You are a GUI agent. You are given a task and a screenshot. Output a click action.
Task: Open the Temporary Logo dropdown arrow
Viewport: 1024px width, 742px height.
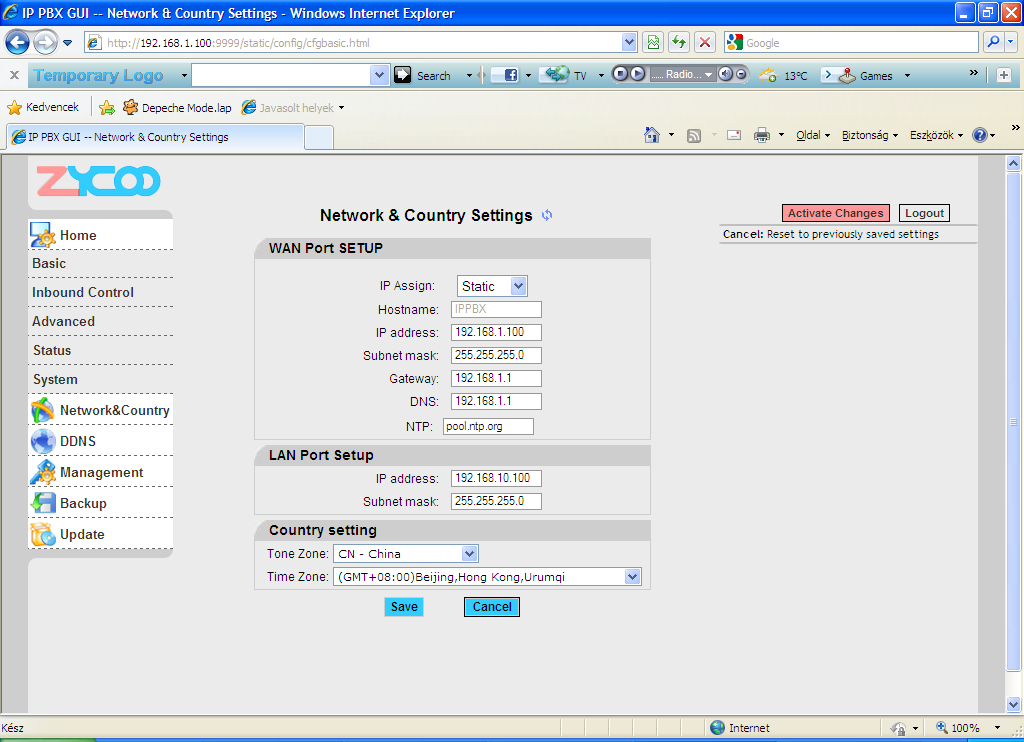tap(184, 76)
